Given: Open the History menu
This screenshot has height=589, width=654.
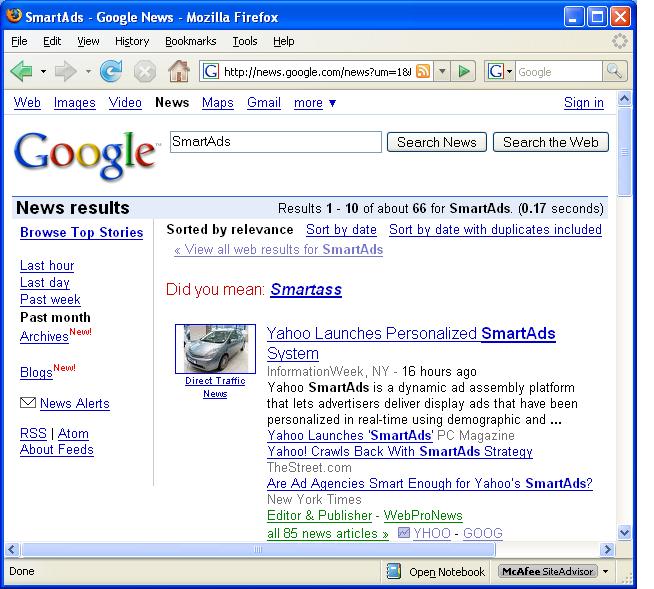Looking at the screenshot, I should pyautogui.click(x=132, y=41).
